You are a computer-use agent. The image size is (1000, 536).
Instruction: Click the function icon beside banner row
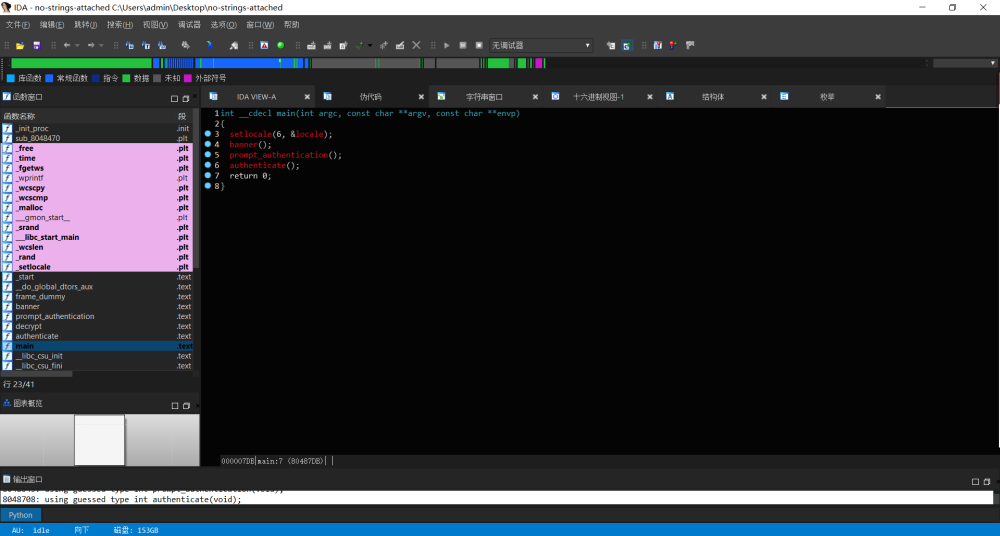point(7,306)
